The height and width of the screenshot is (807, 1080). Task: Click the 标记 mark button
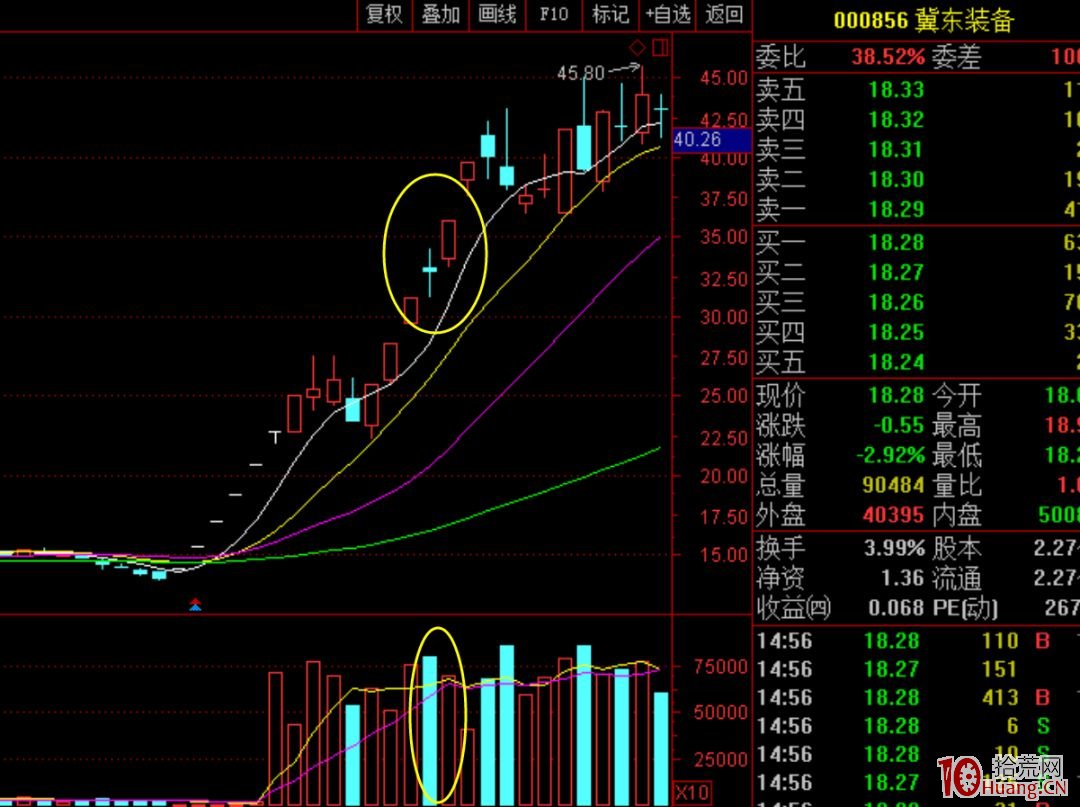pyautogui.click(x=610, y=14)
